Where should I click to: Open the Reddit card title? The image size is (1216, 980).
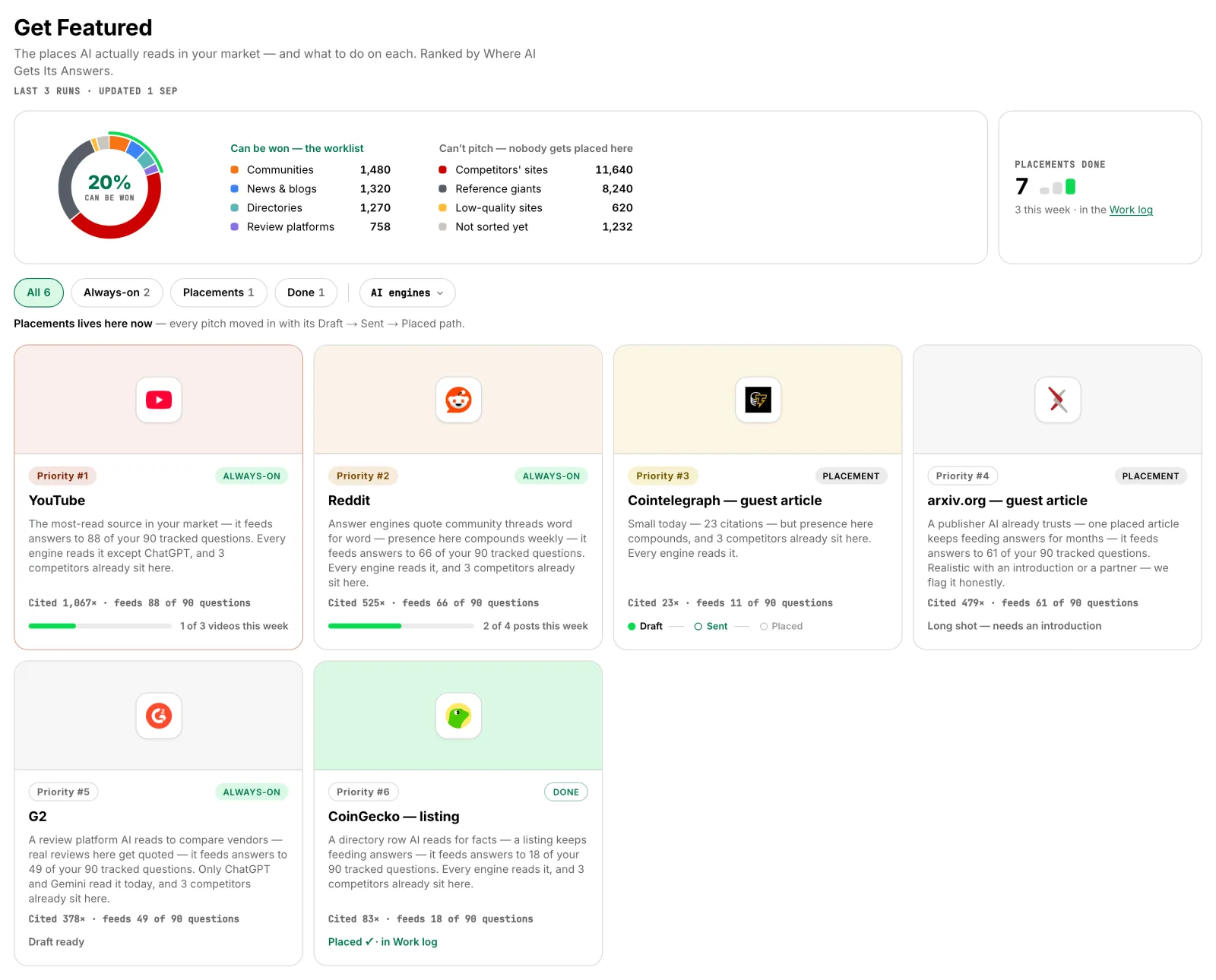pos(349,501)
